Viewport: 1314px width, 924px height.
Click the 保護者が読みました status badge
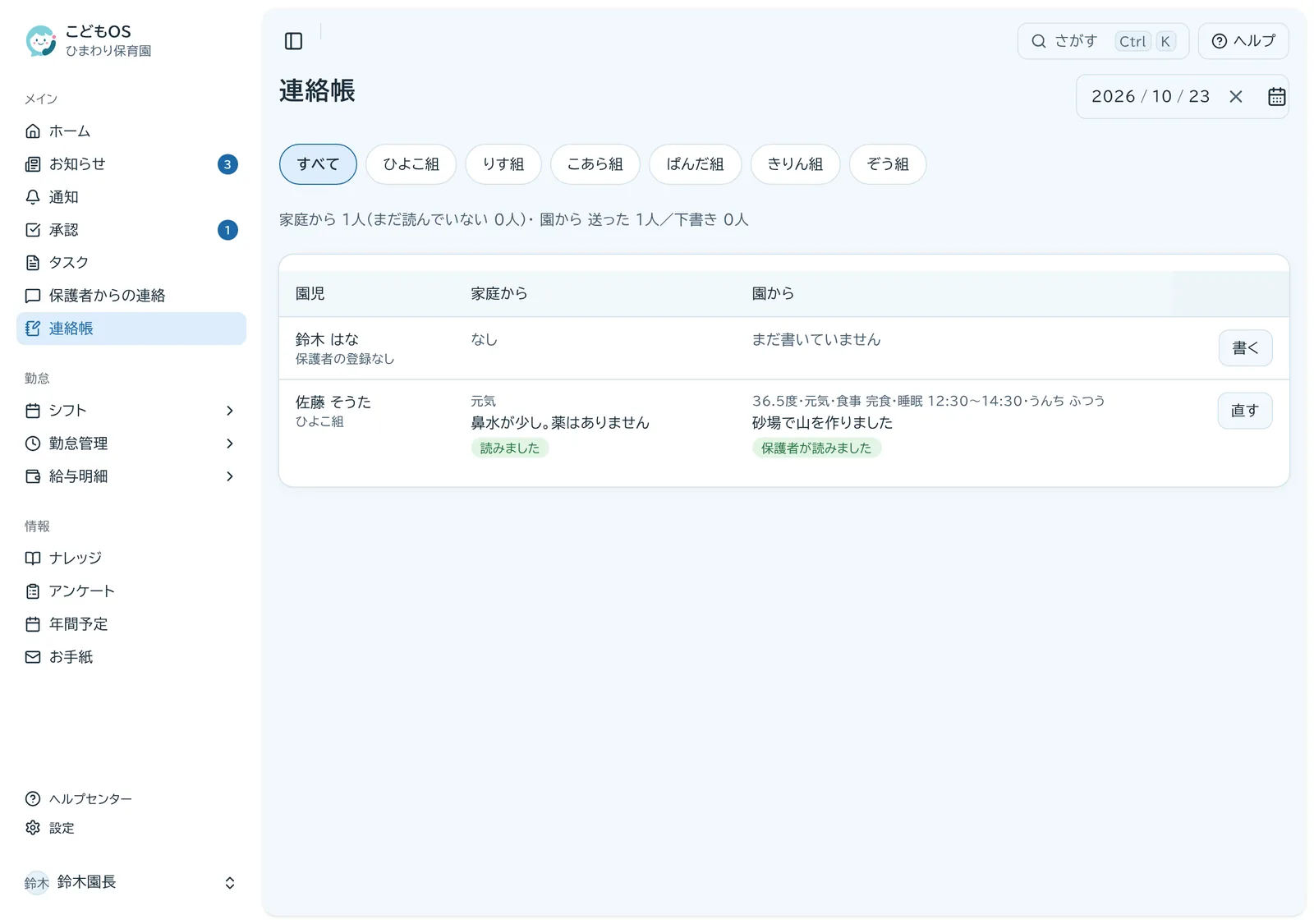click(816, 448)
